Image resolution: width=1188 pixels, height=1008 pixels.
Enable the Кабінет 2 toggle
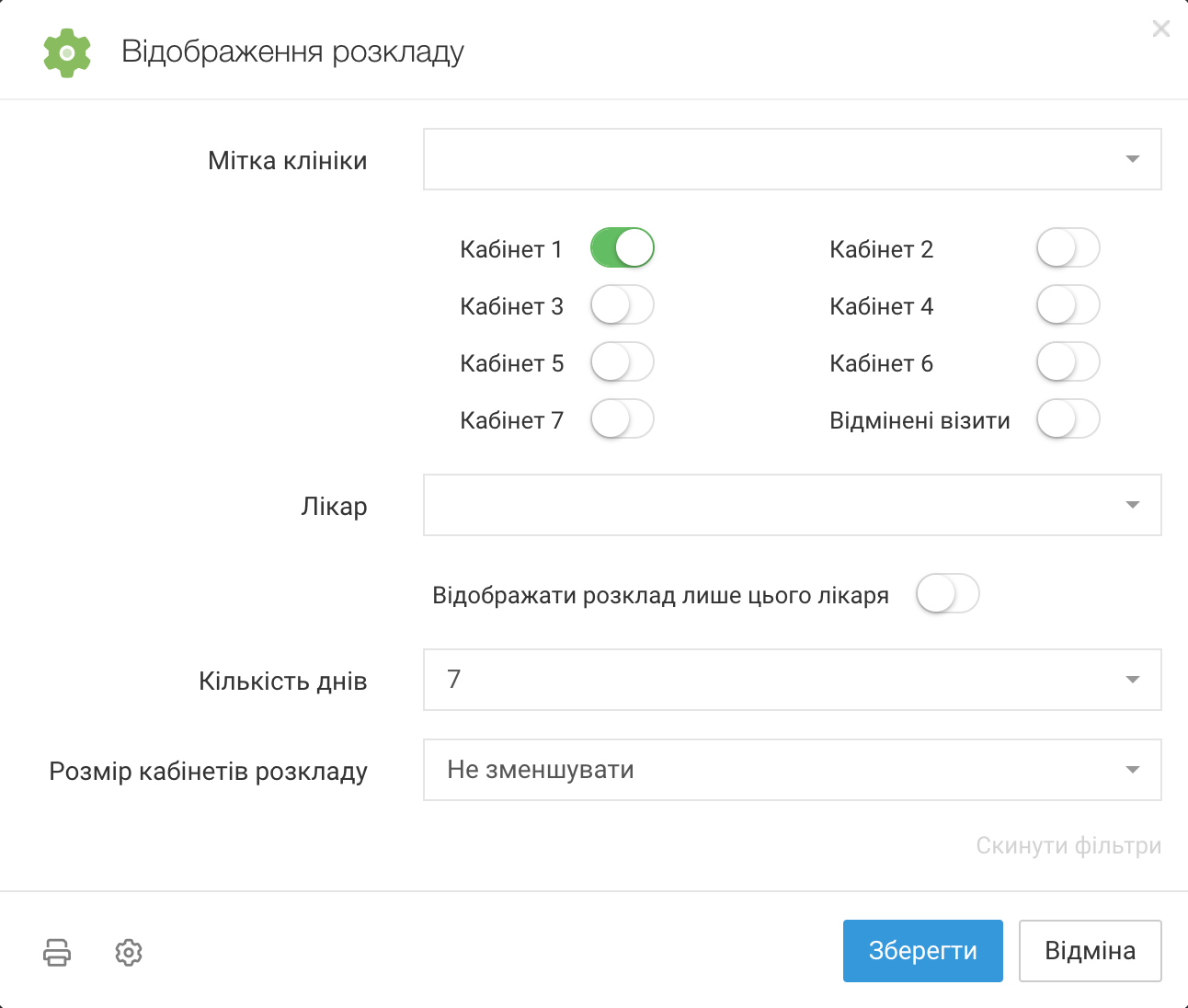click(1068, 247)
